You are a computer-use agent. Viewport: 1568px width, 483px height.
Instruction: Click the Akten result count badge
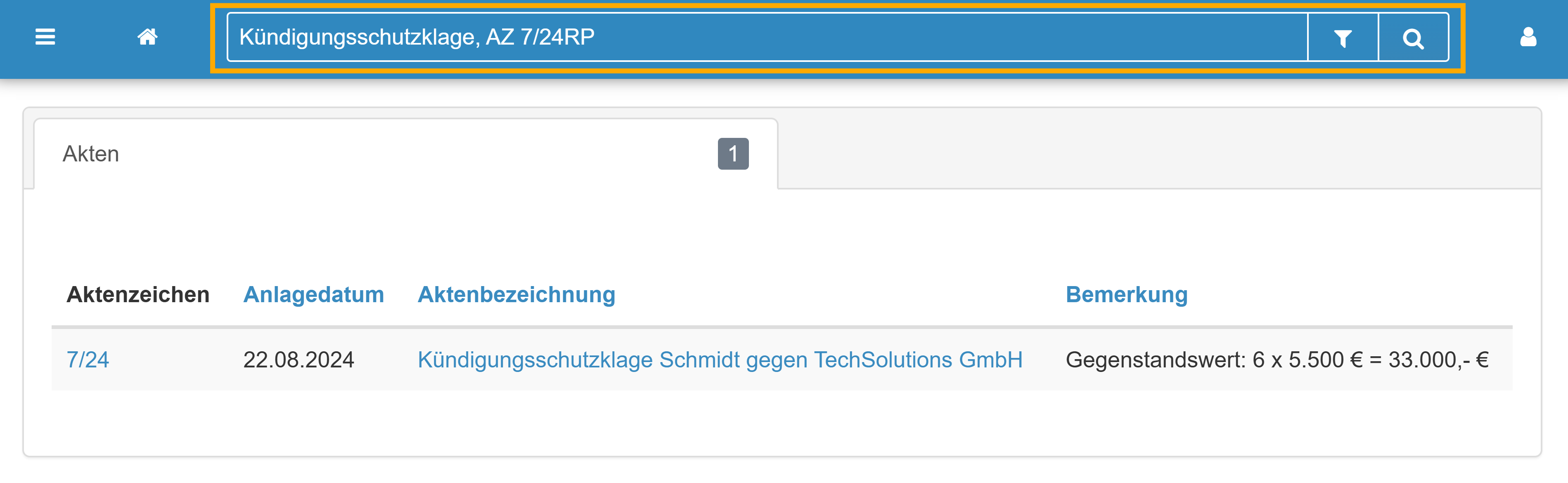pos(733,154)
